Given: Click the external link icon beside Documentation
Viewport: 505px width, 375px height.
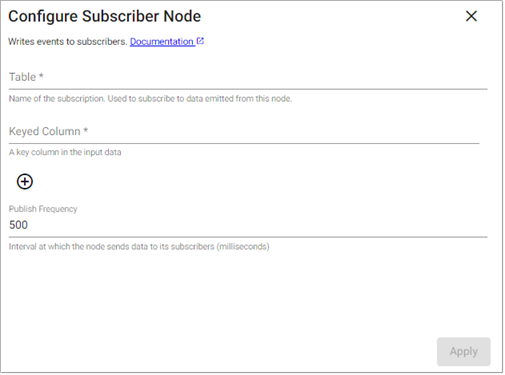Looking at the screenshot, I should (200, 41).
